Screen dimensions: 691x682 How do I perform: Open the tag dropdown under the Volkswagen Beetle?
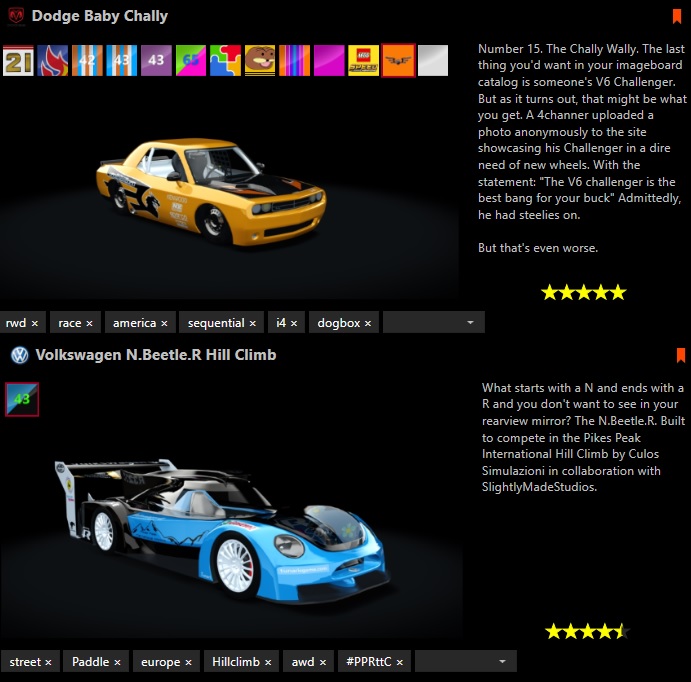tap(501, 662)
